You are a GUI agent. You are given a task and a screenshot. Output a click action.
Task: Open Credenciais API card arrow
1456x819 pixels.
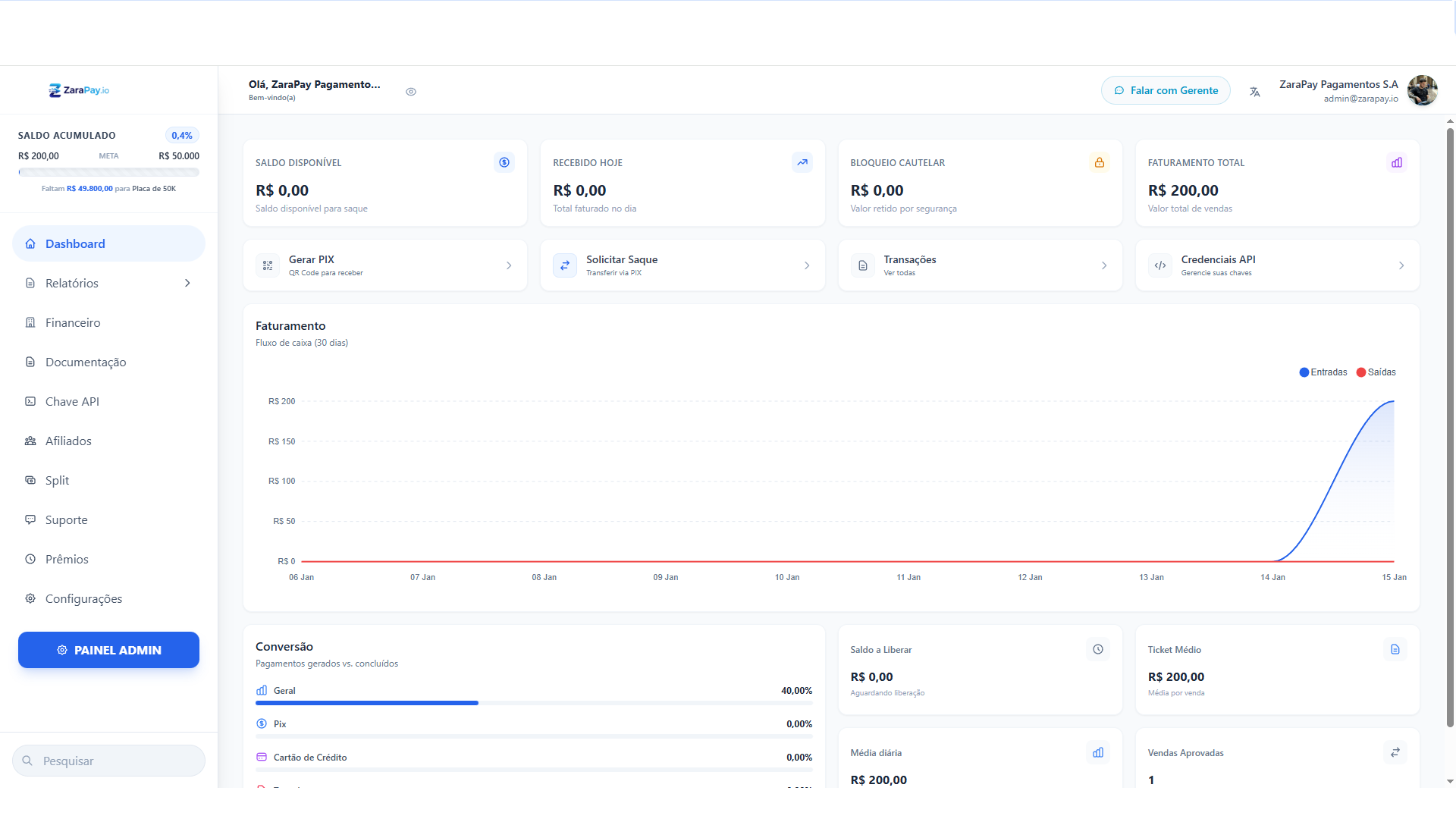point(1401,265)
